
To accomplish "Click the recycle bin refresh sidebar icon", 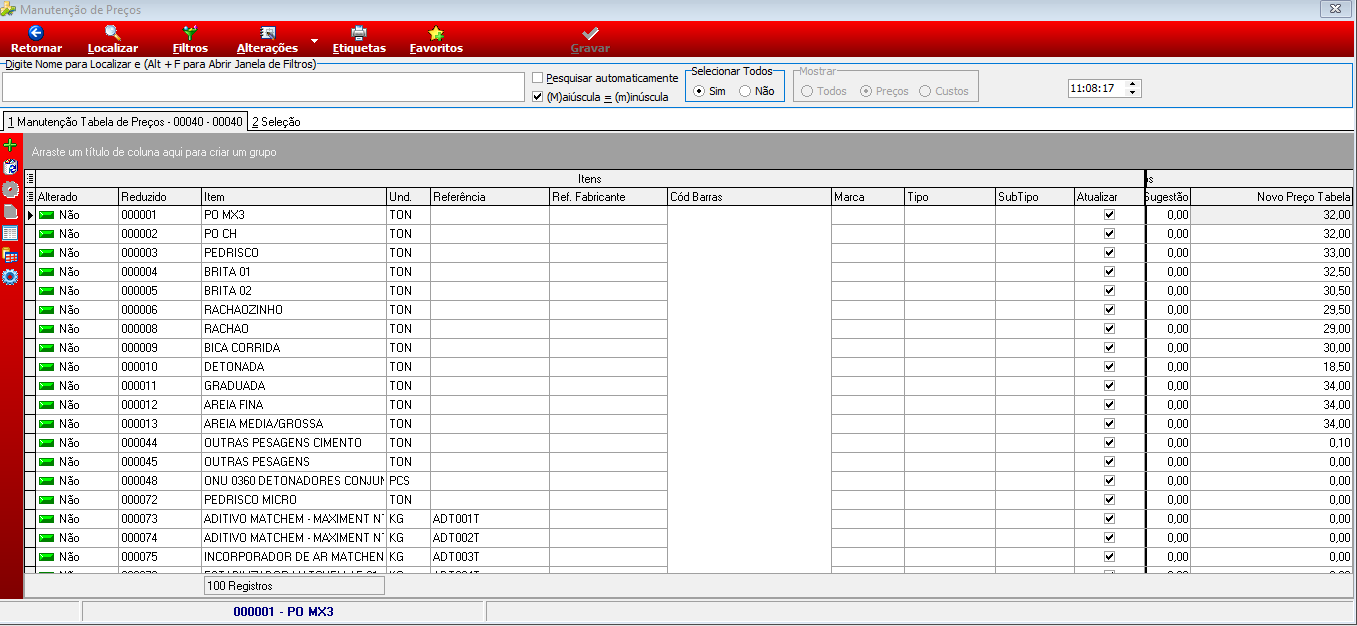I will click(x=10, y=167).
